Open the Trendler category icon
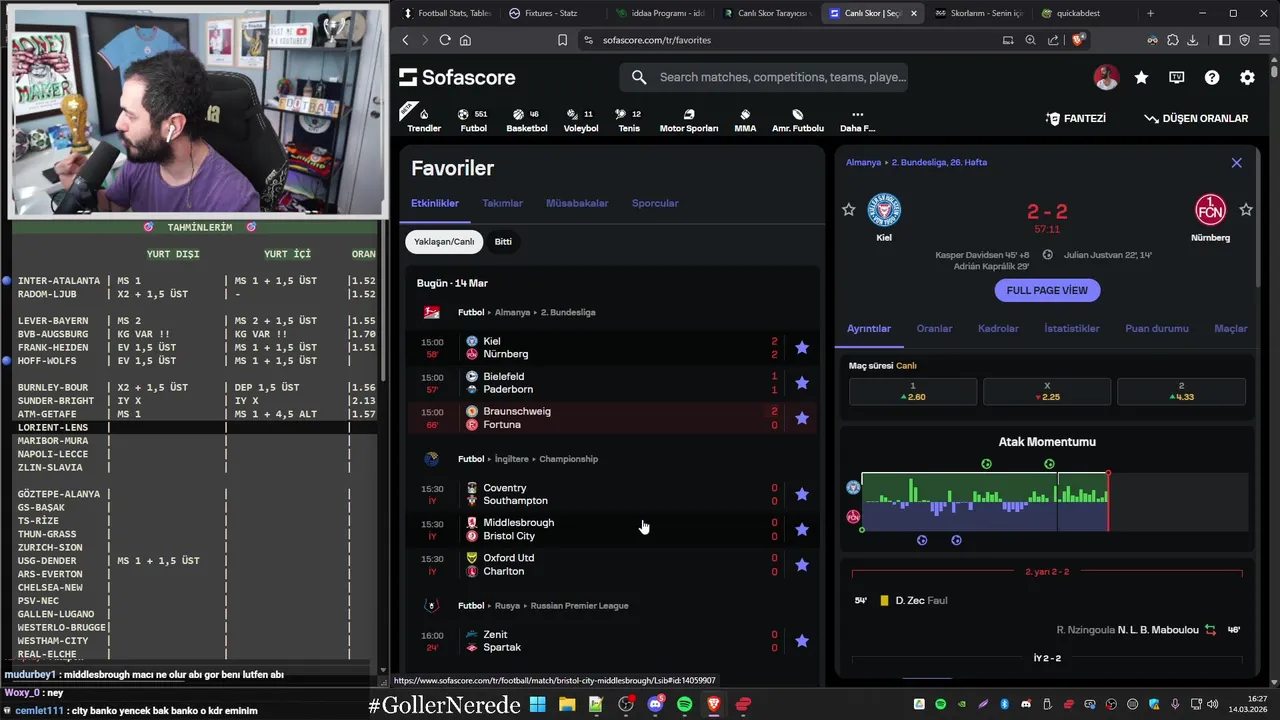 (x=424, y=120)
